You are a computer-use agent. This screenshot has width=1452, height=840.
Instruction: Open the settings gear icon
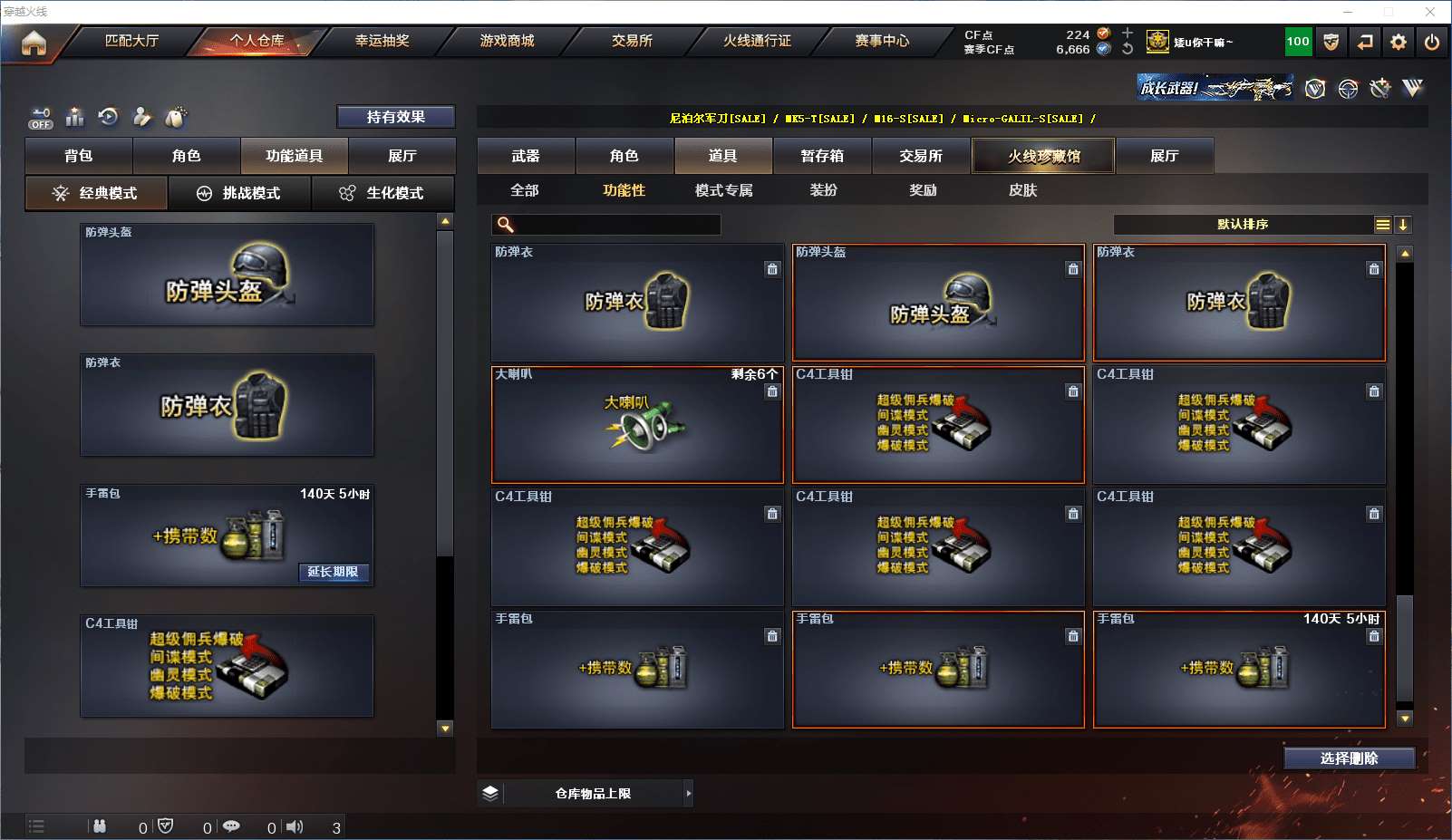[x=1399, y=42]
